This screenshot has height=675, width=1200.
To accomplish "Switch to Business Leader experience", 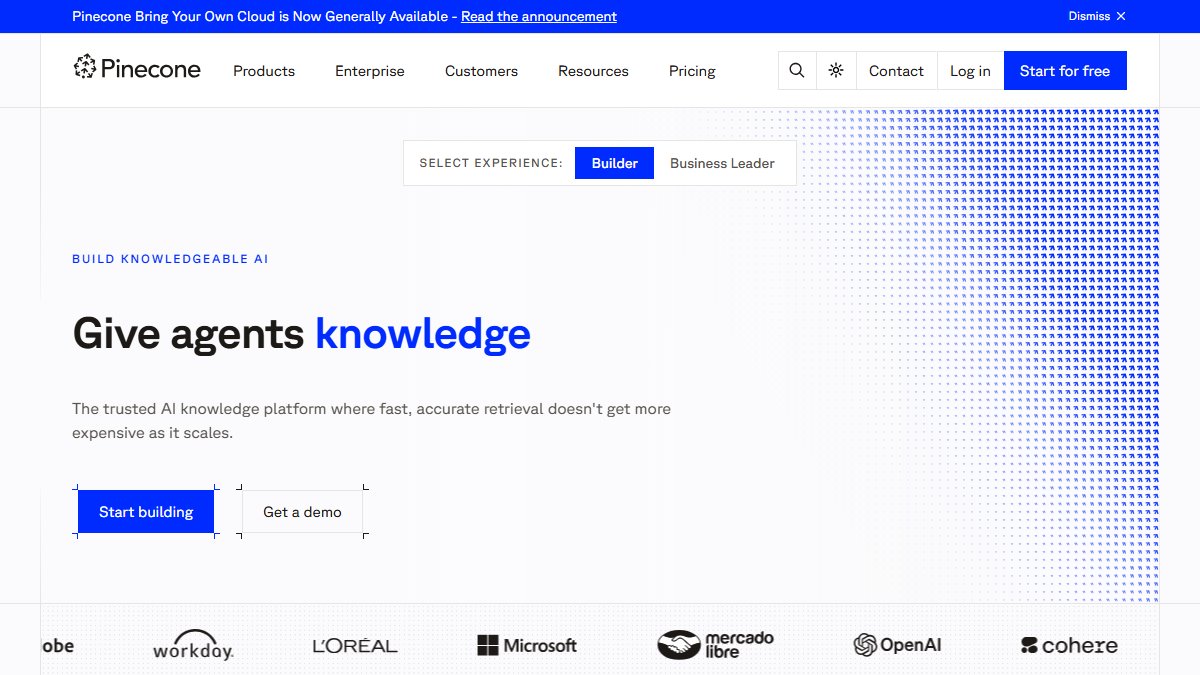I will 722,163.
